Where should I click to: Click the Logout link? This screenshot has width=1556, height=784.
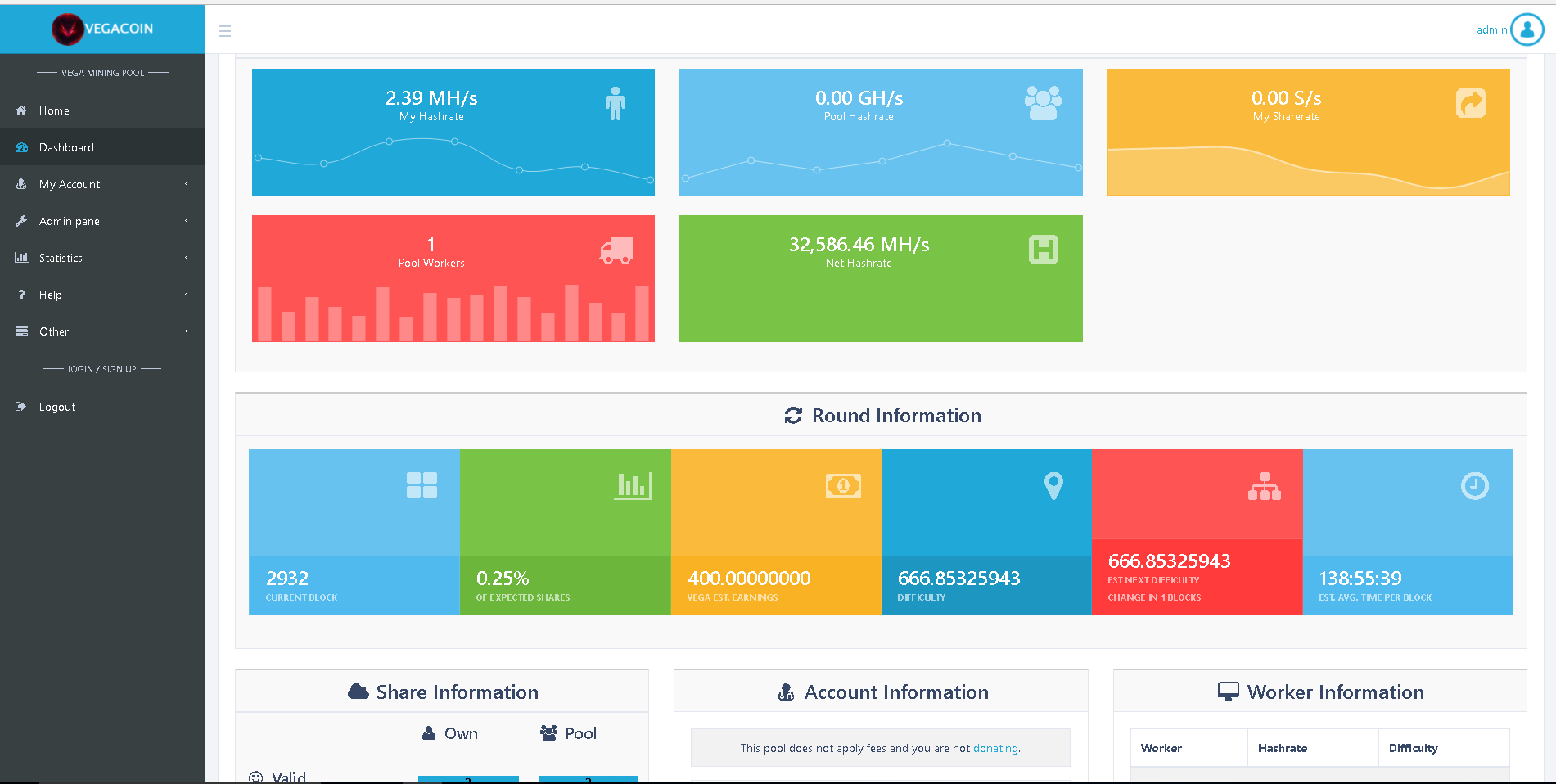pos(102,407)
